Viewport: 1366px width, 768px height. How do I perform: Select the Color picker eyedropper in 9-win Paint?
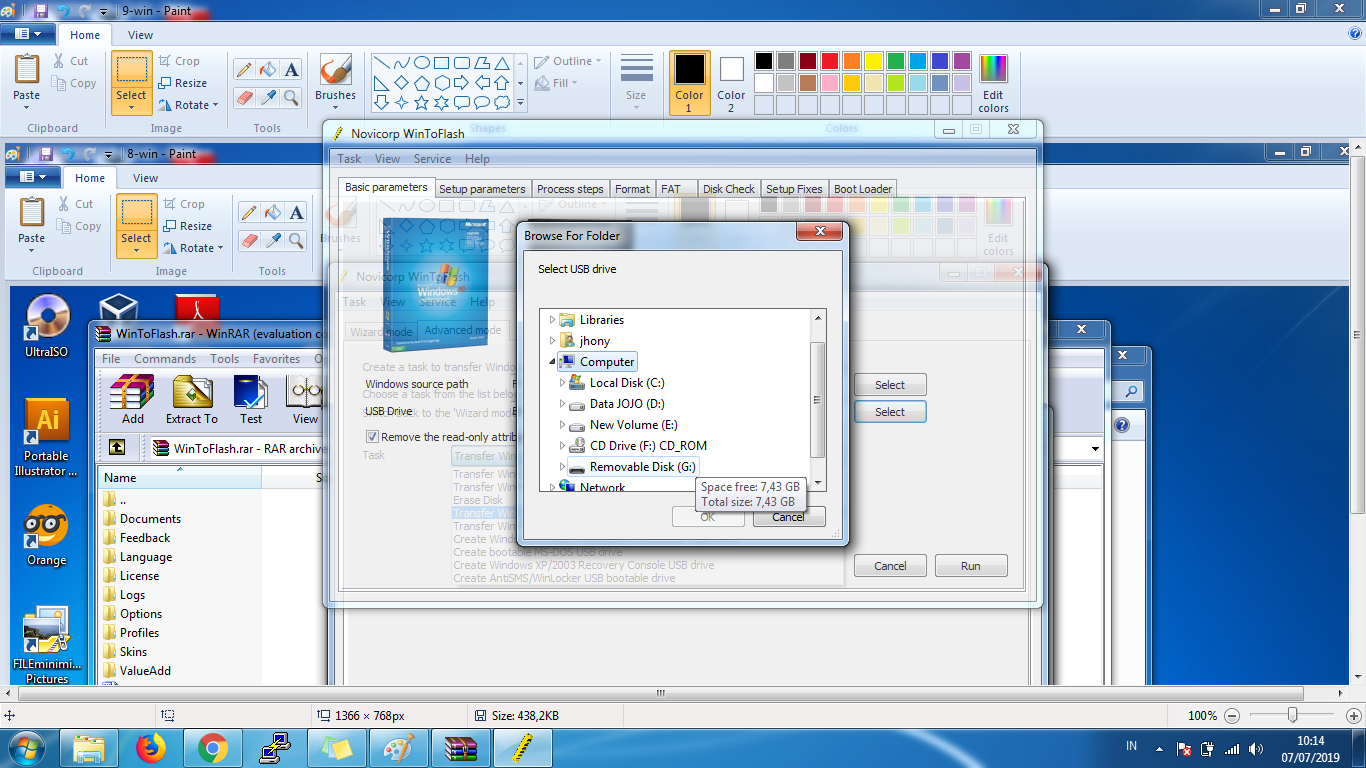point(267,97)
